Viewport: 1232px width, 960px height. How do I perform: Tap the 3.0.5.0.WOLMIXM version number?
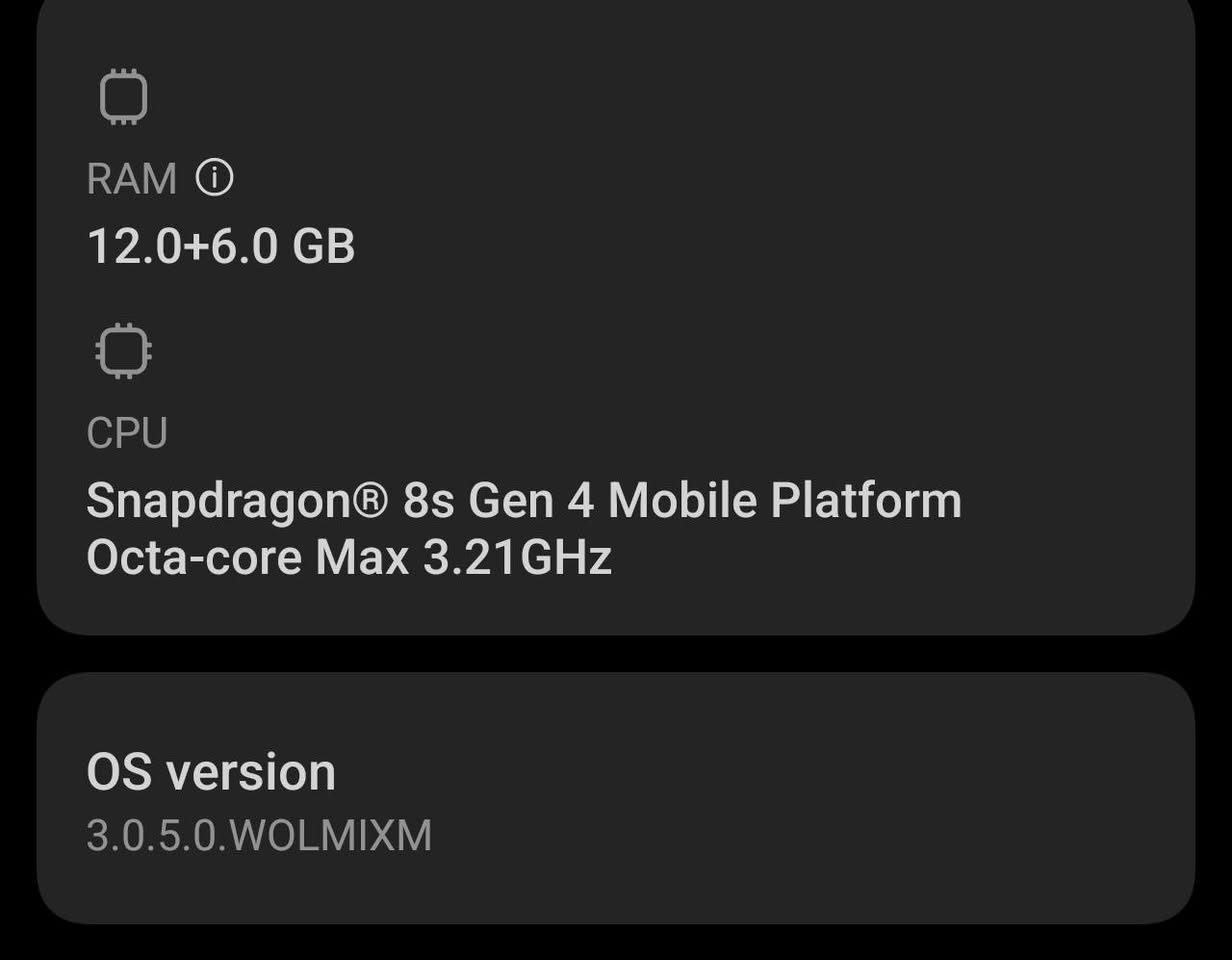pyautogui.click(x=259, y=836)
